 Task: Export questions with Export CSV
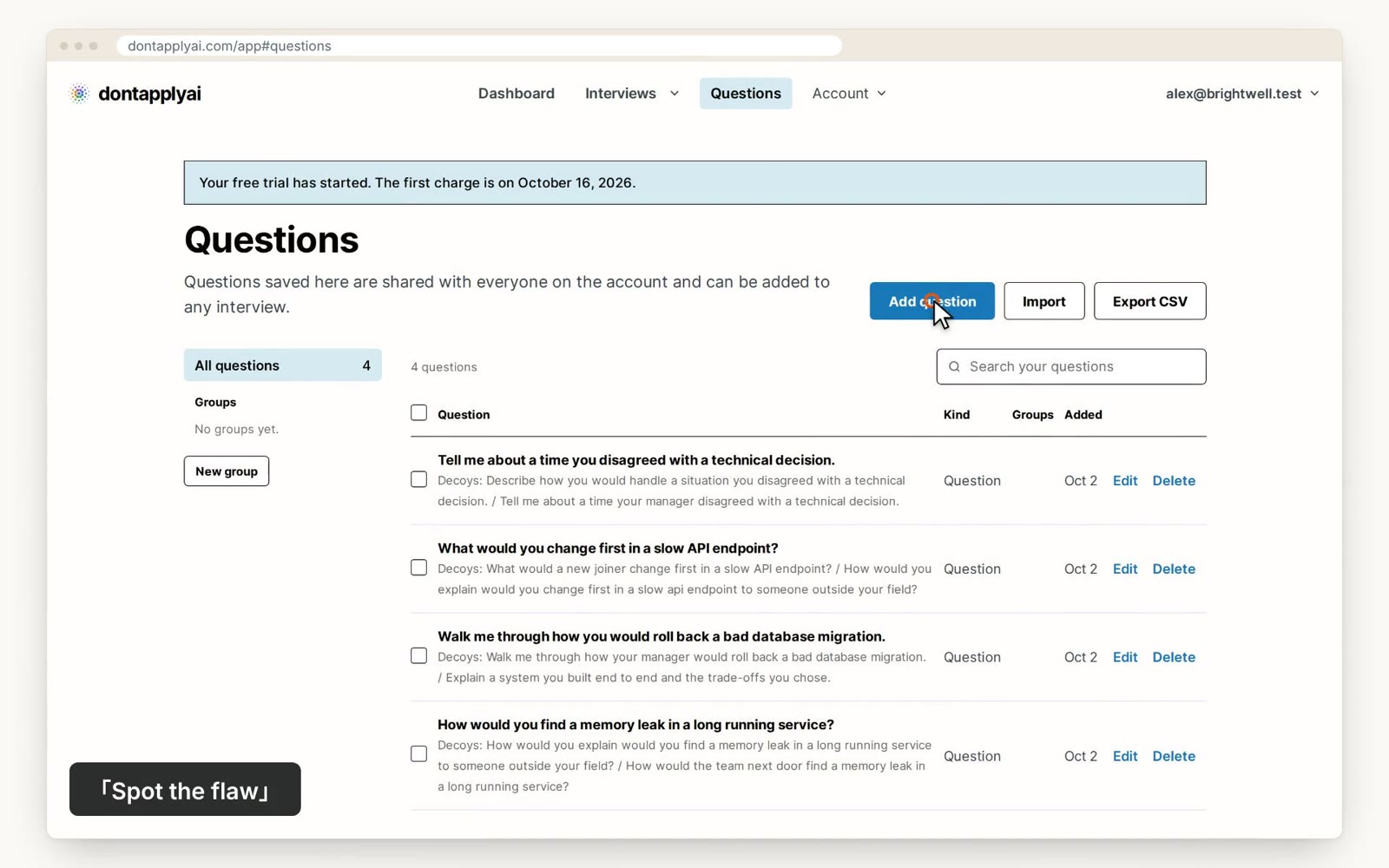coord(1150,301)
